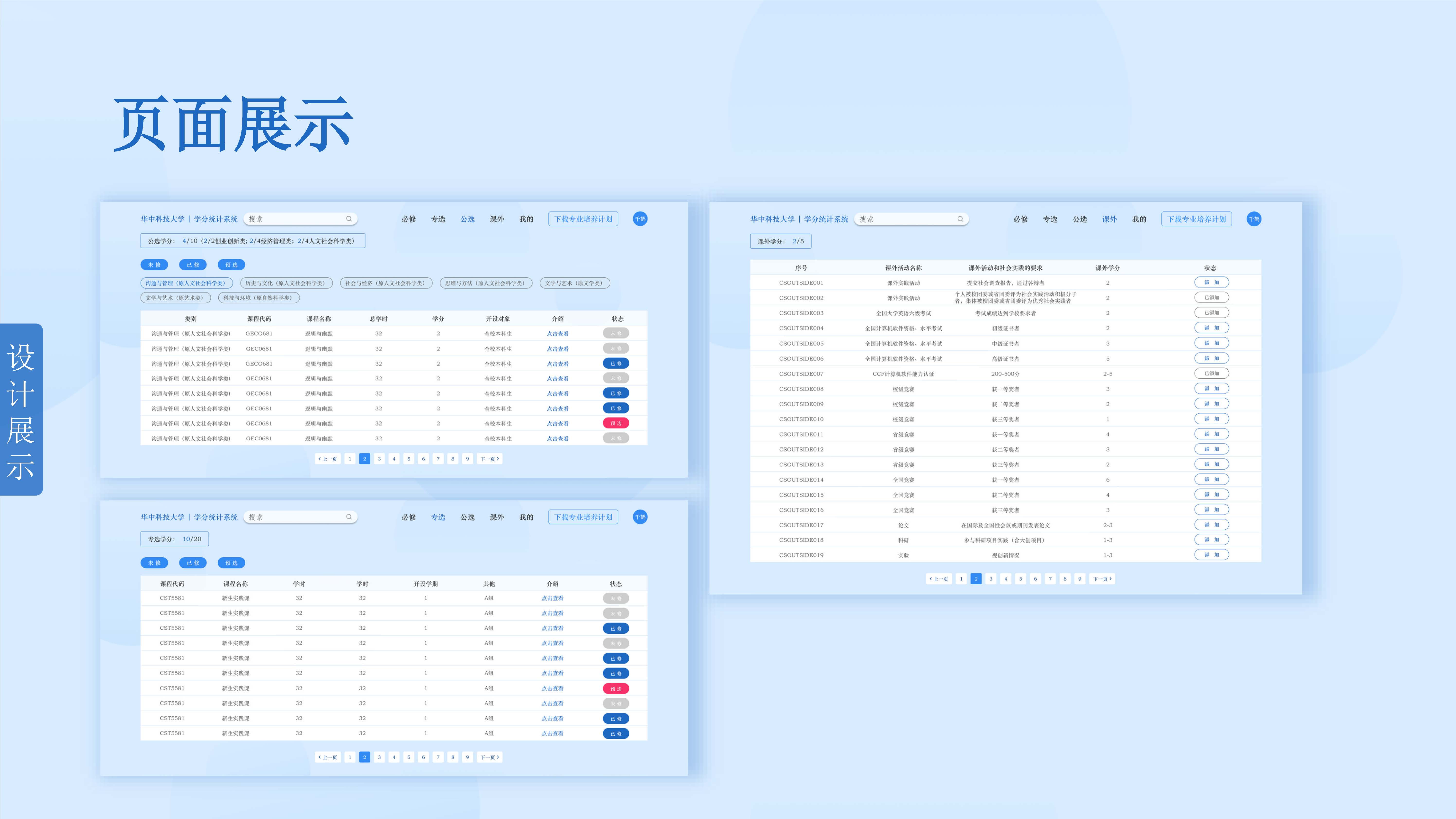Go to page 9 in the 专选学分 page pagination
This screenshot has height=819, width=1456.
pyautogui.click(x=467, y=757)
